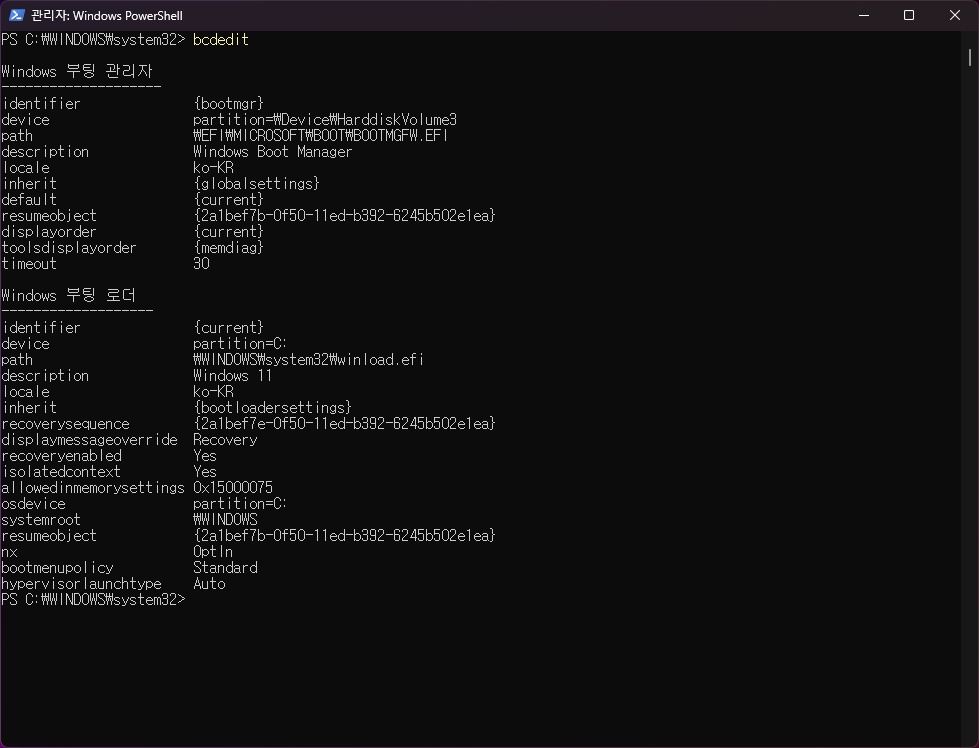Click the 'Windows 11' description value
The height and width of the screenshot is (748, 979).
click(x=232, y=376)
